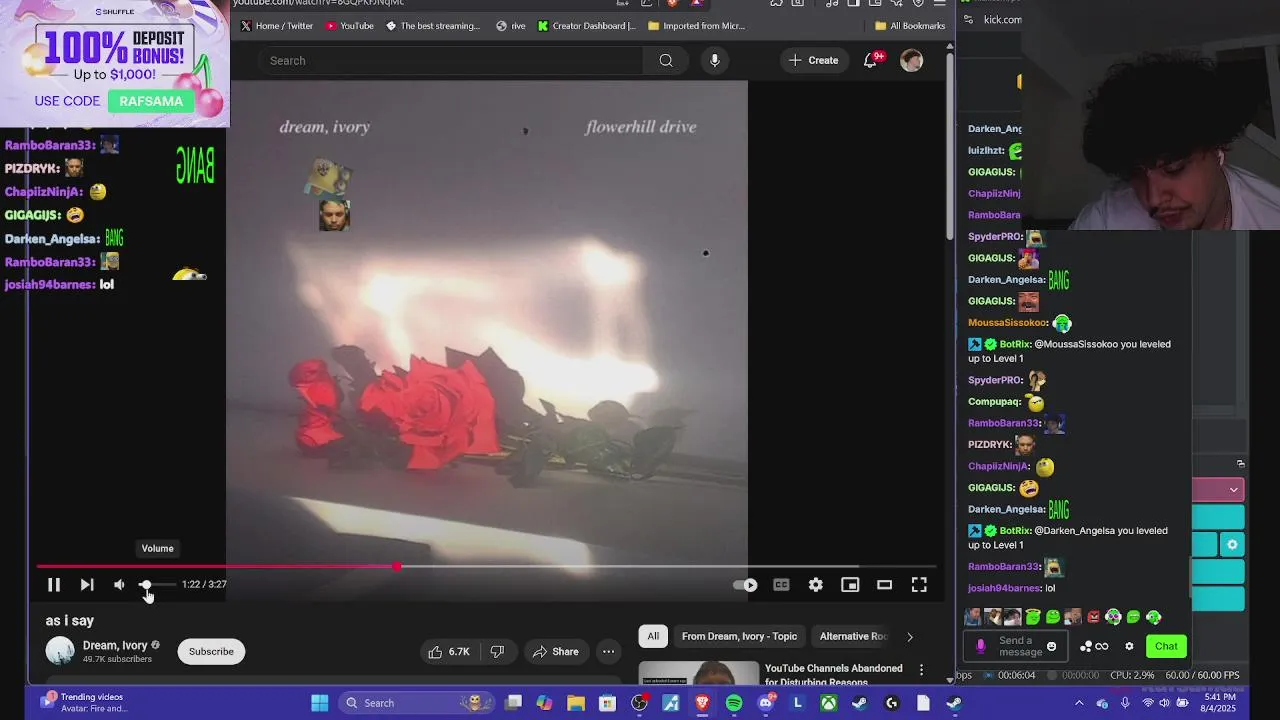Switch to miniplayer mode

850,585
